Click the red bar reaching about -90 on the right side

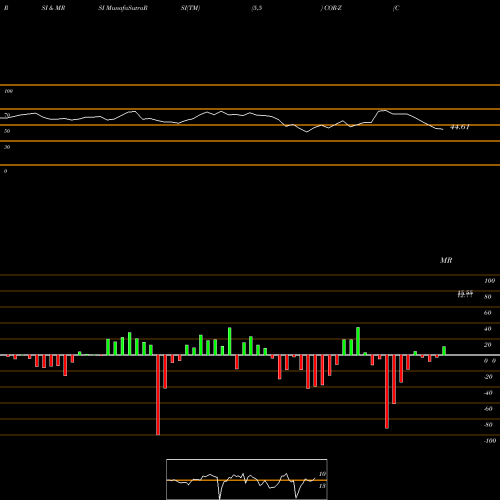(x=387, y=392)
